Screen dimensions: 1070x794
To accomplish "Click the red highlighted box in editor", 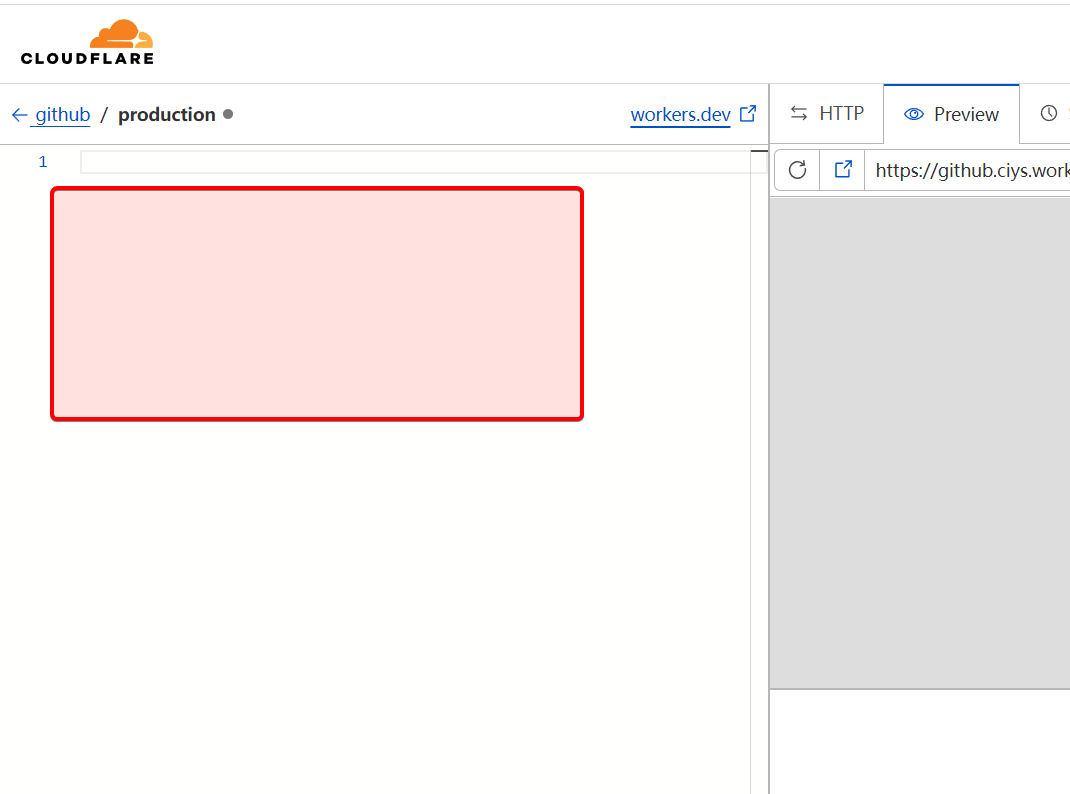I will pos(317,304).
